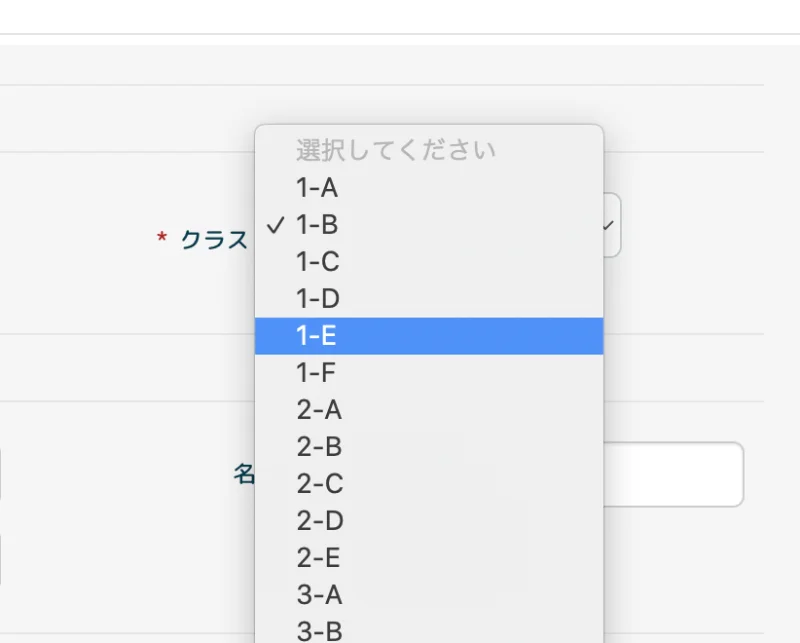
Task: Choose 1-A from the class list
Action: coord(429,187)
